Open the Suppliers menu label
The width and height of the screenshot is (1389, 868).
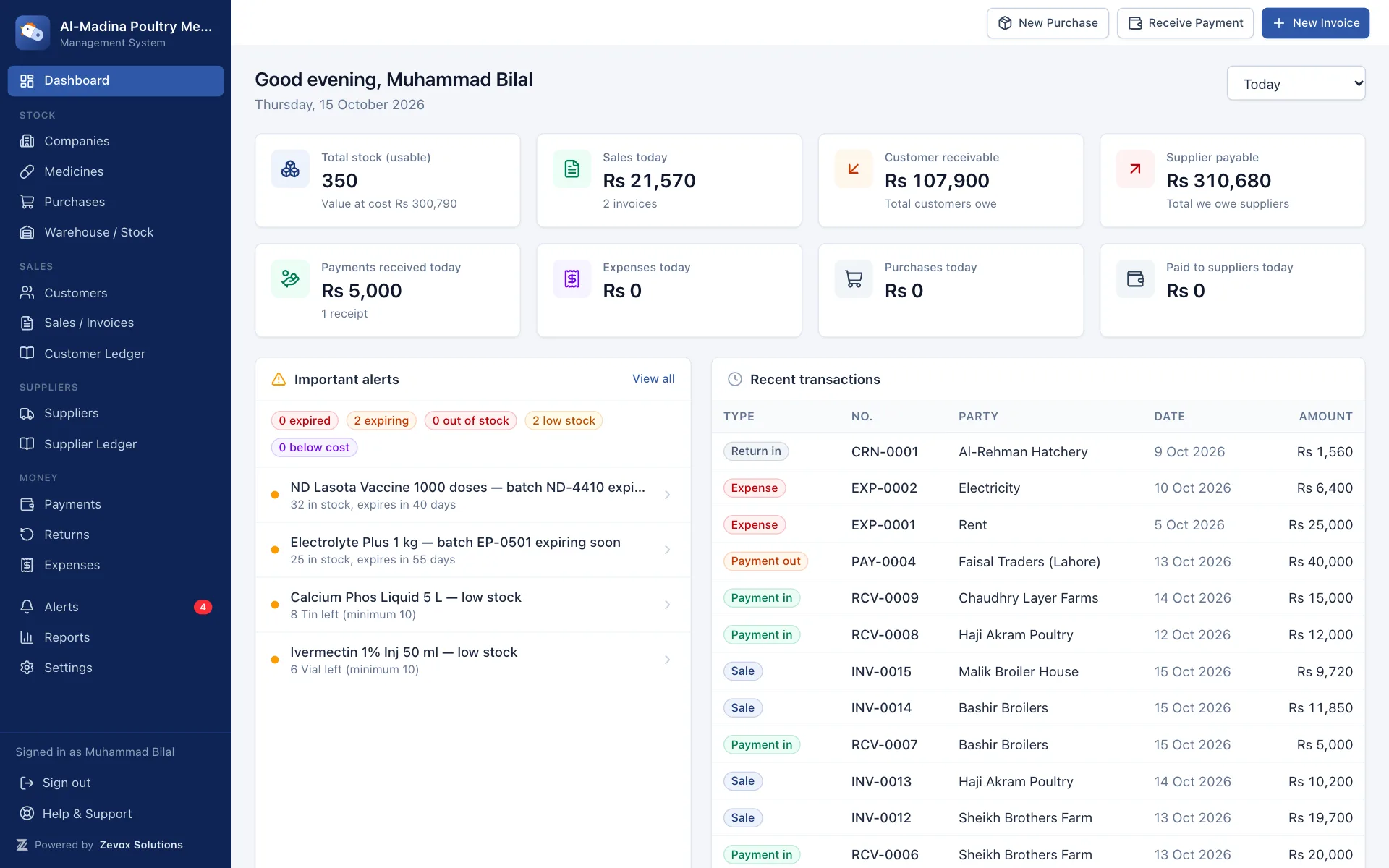(x=72, y=413)
